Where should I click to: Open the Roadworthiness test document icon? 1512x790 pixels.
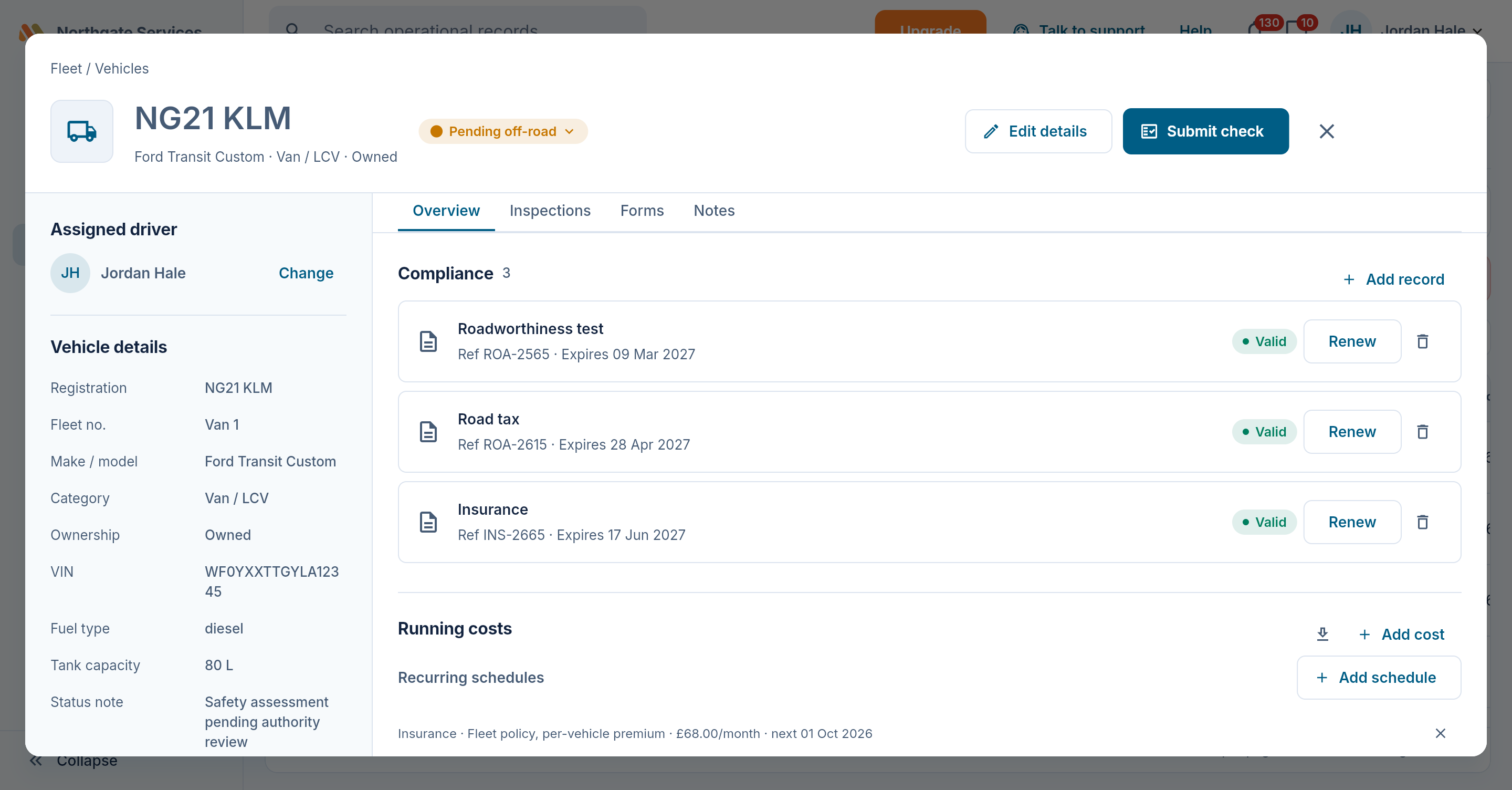[x=428, y=341]
